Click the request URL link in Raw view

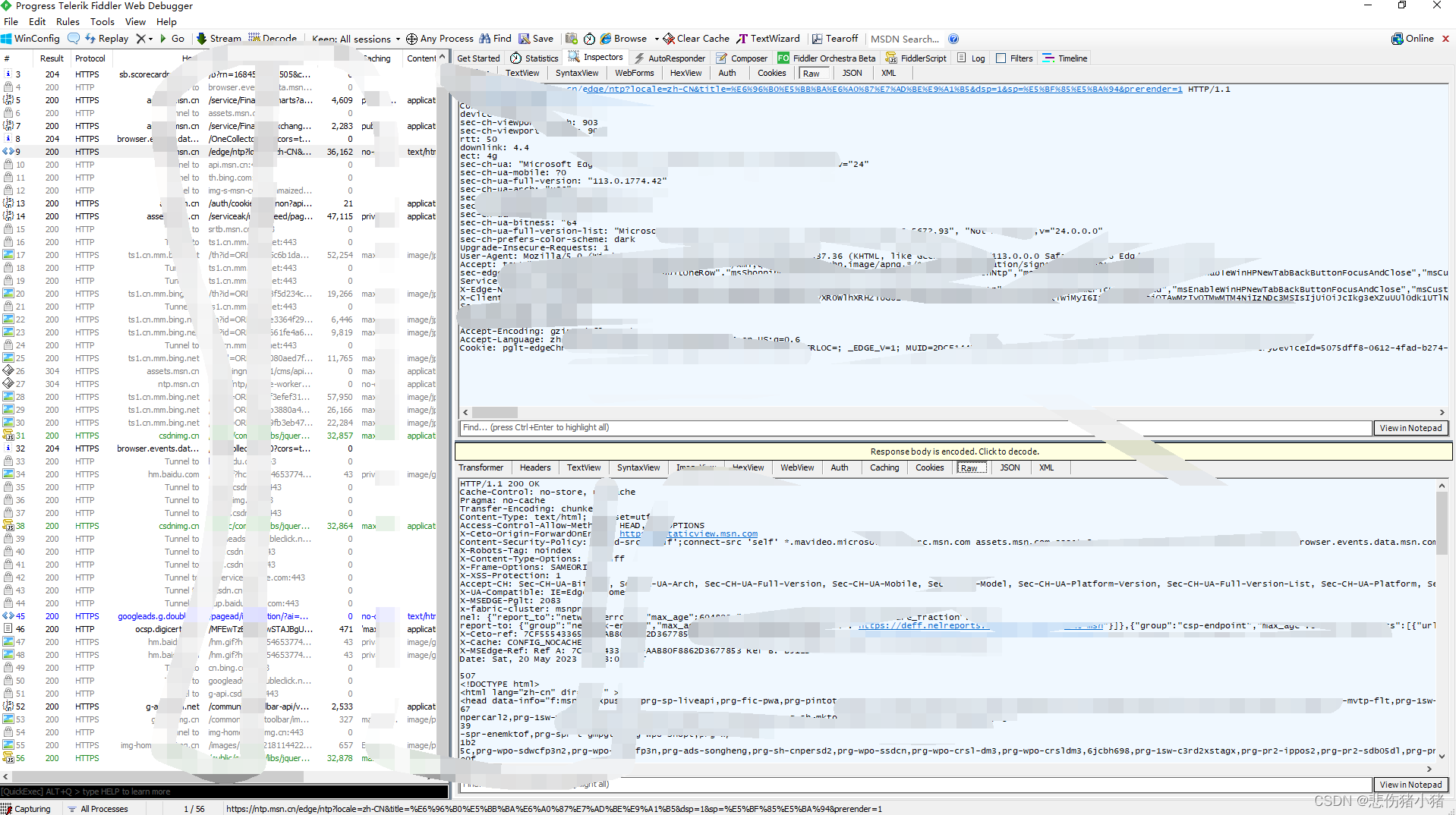(x=881, y=90)
